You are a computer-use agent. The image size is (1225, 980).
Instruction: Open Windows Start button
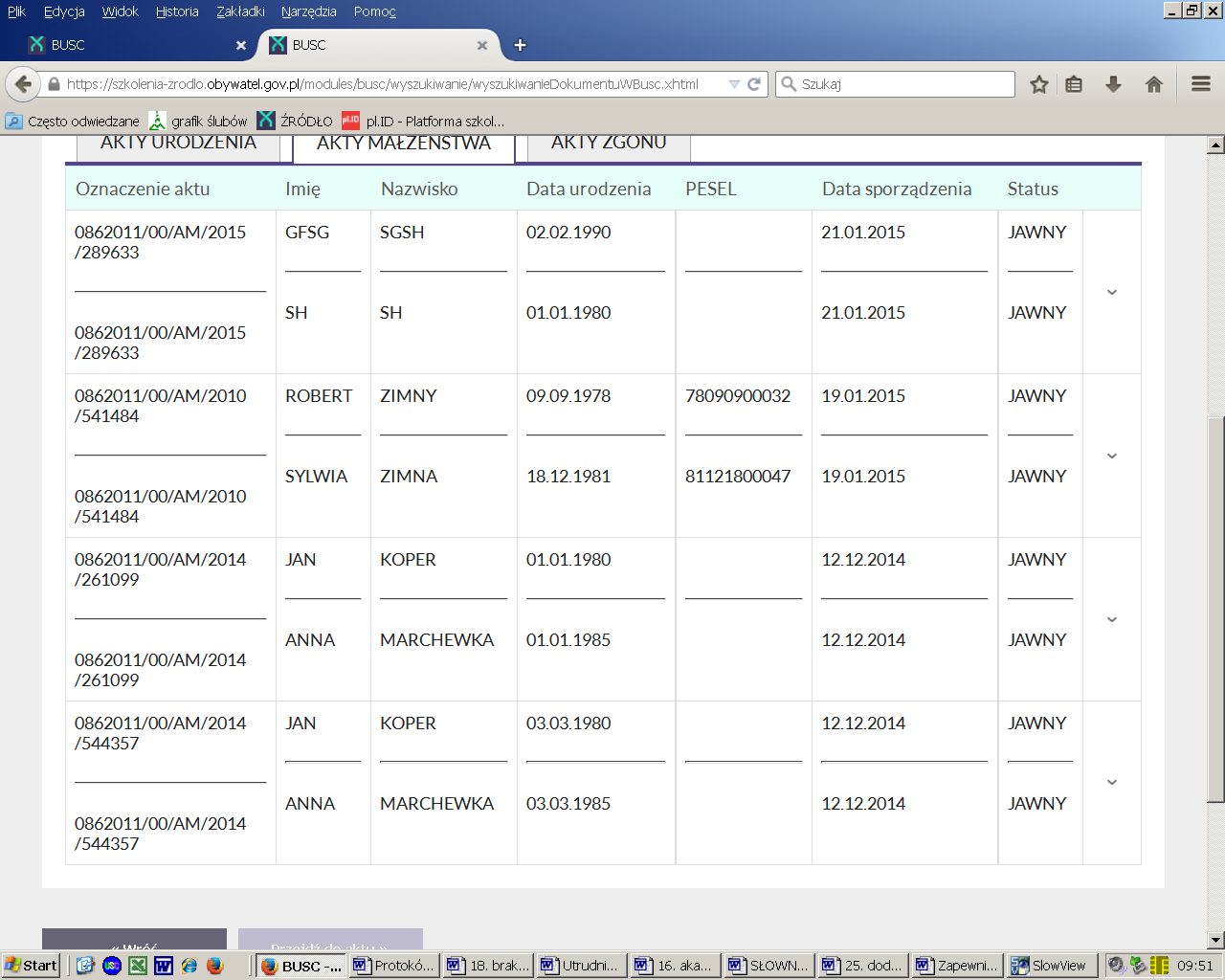(x=31, y=966)
